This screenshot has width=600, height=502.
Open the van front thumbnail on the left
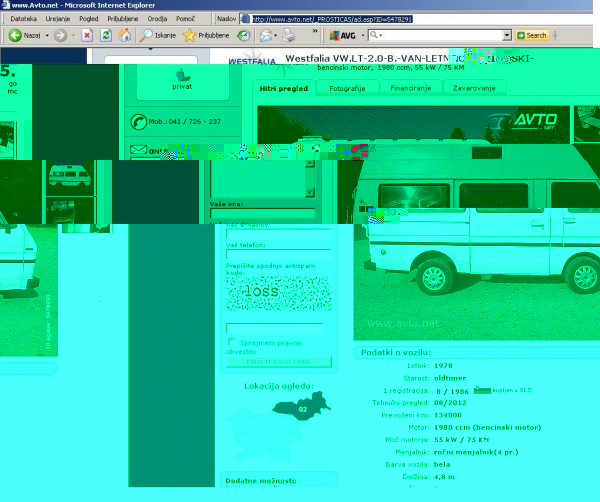click(x=70, y=177)
